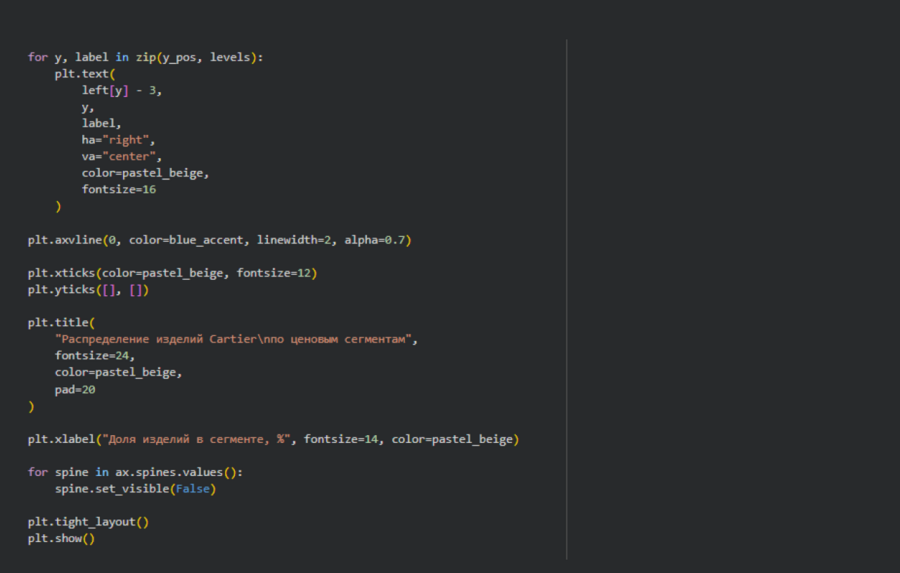900x573 pixels.
Task: Click the 'fontsize=24,' line
Action: [95, 356]
